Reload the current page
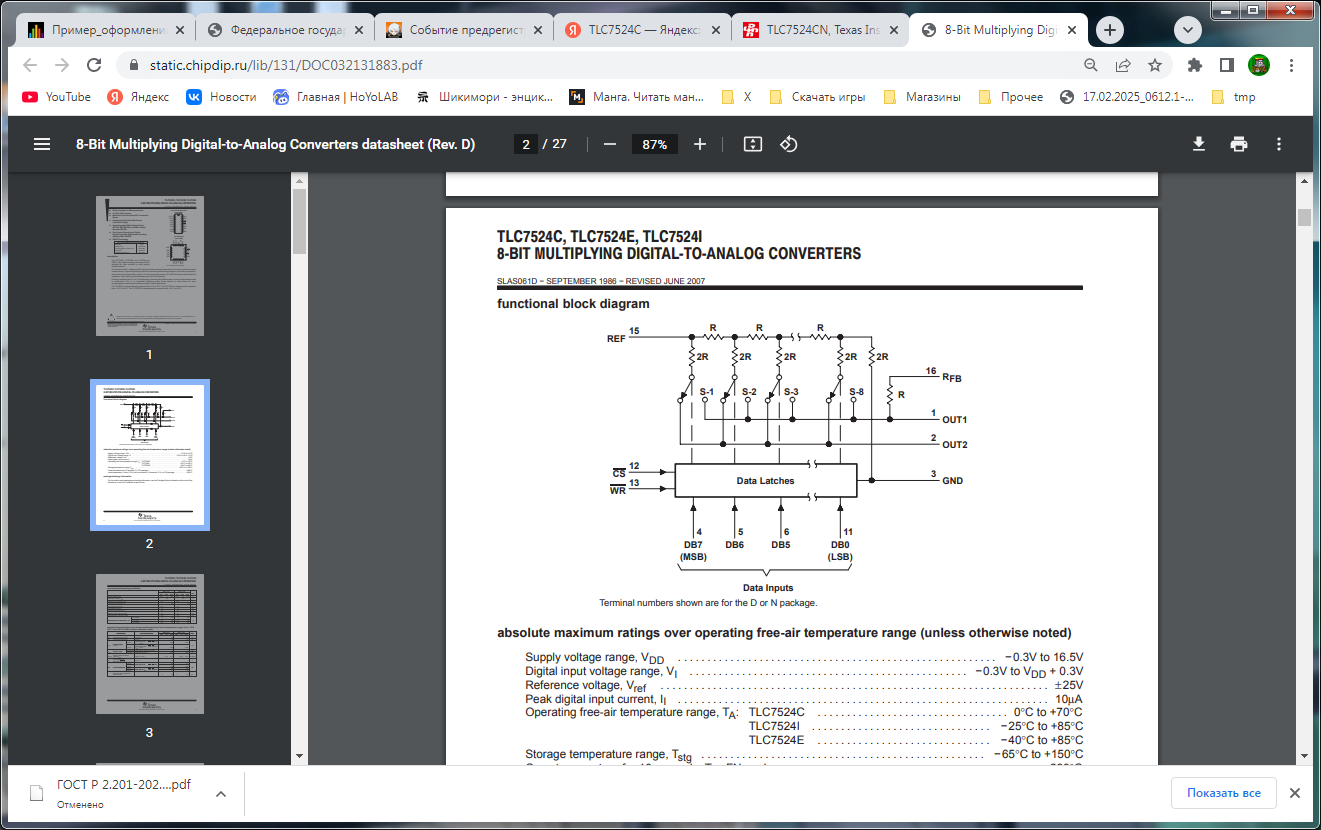This screenshot has height=830, width=1321. (94, 65)
